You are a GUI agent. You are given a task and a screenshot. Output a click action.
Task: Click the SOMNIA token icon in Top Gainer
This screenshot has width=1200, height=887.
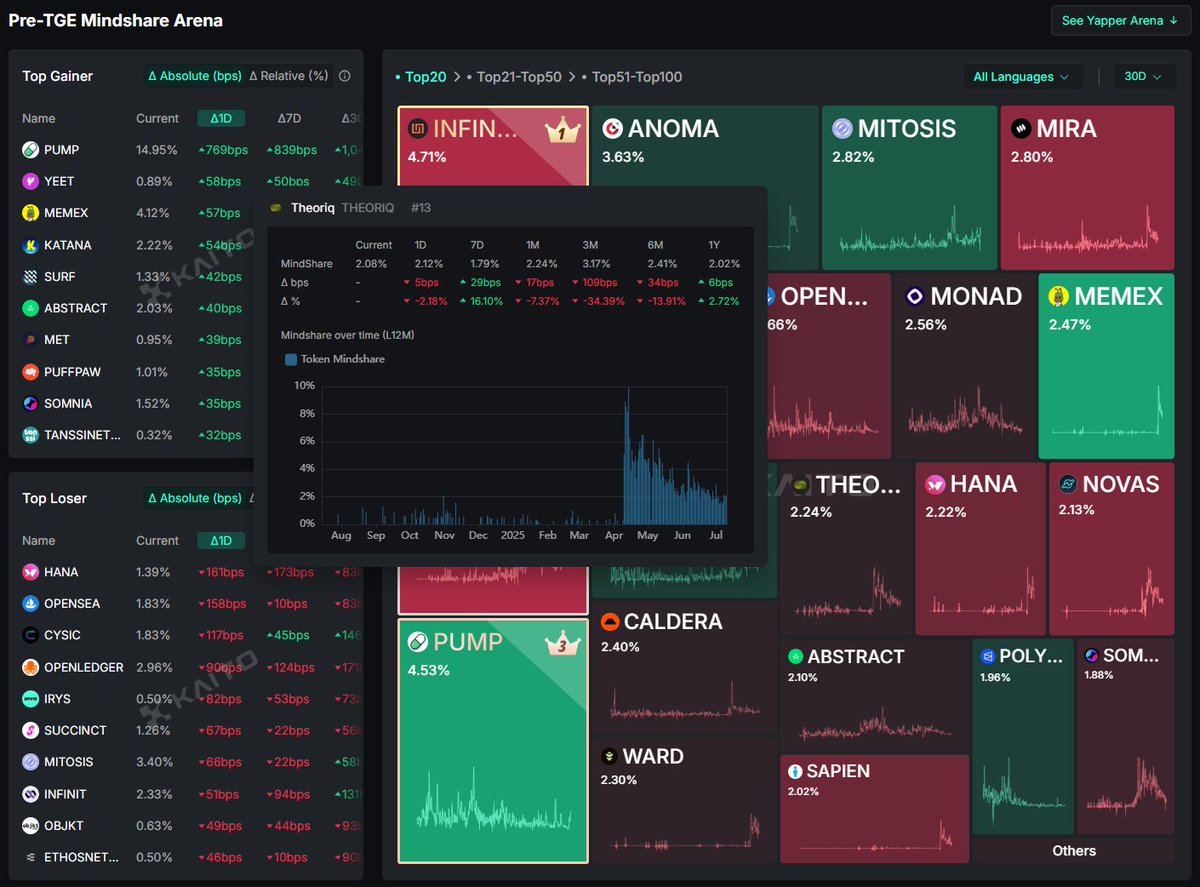point(31,404)
